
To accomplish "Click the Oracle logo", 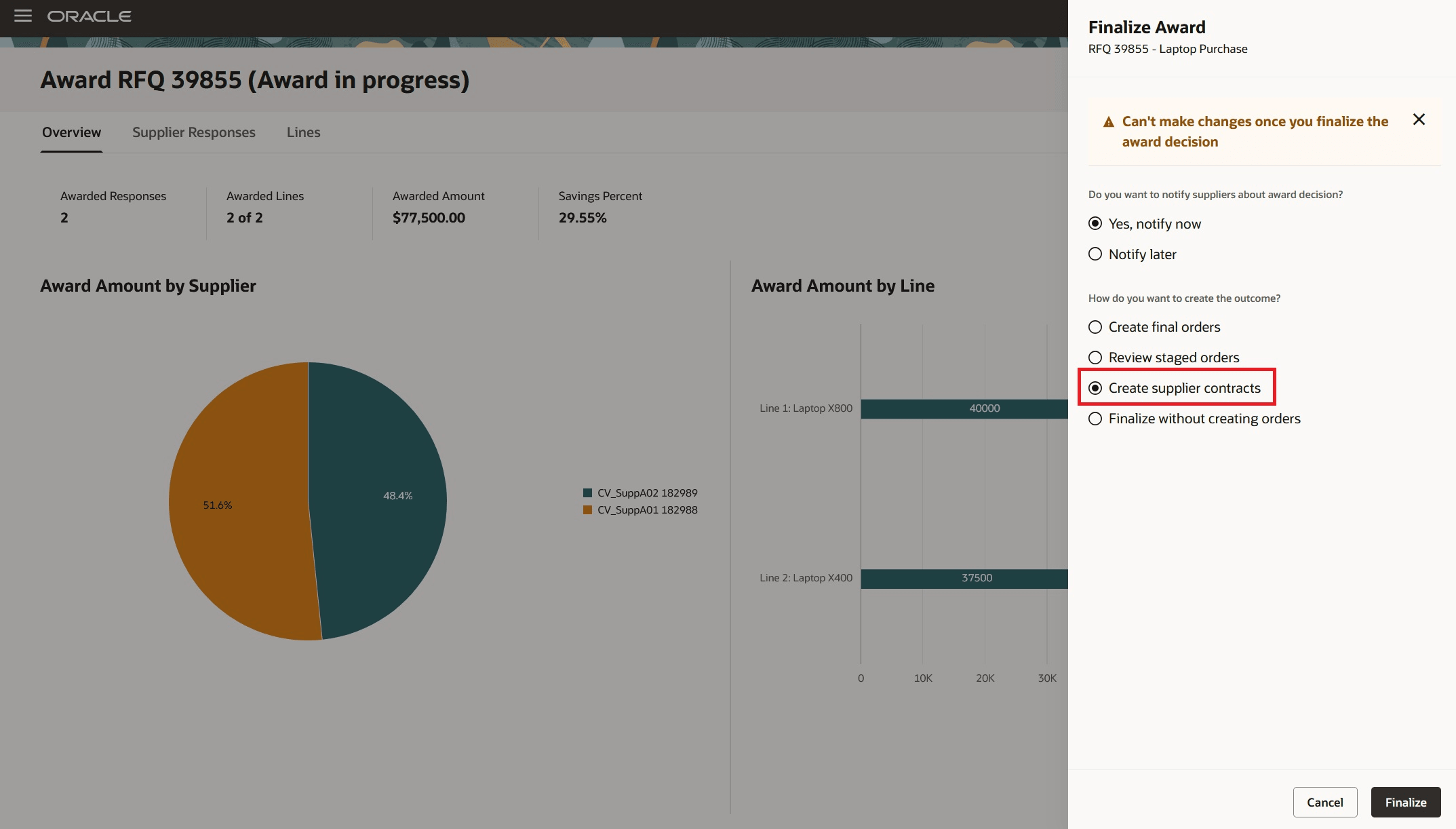I will pos(89,16).
